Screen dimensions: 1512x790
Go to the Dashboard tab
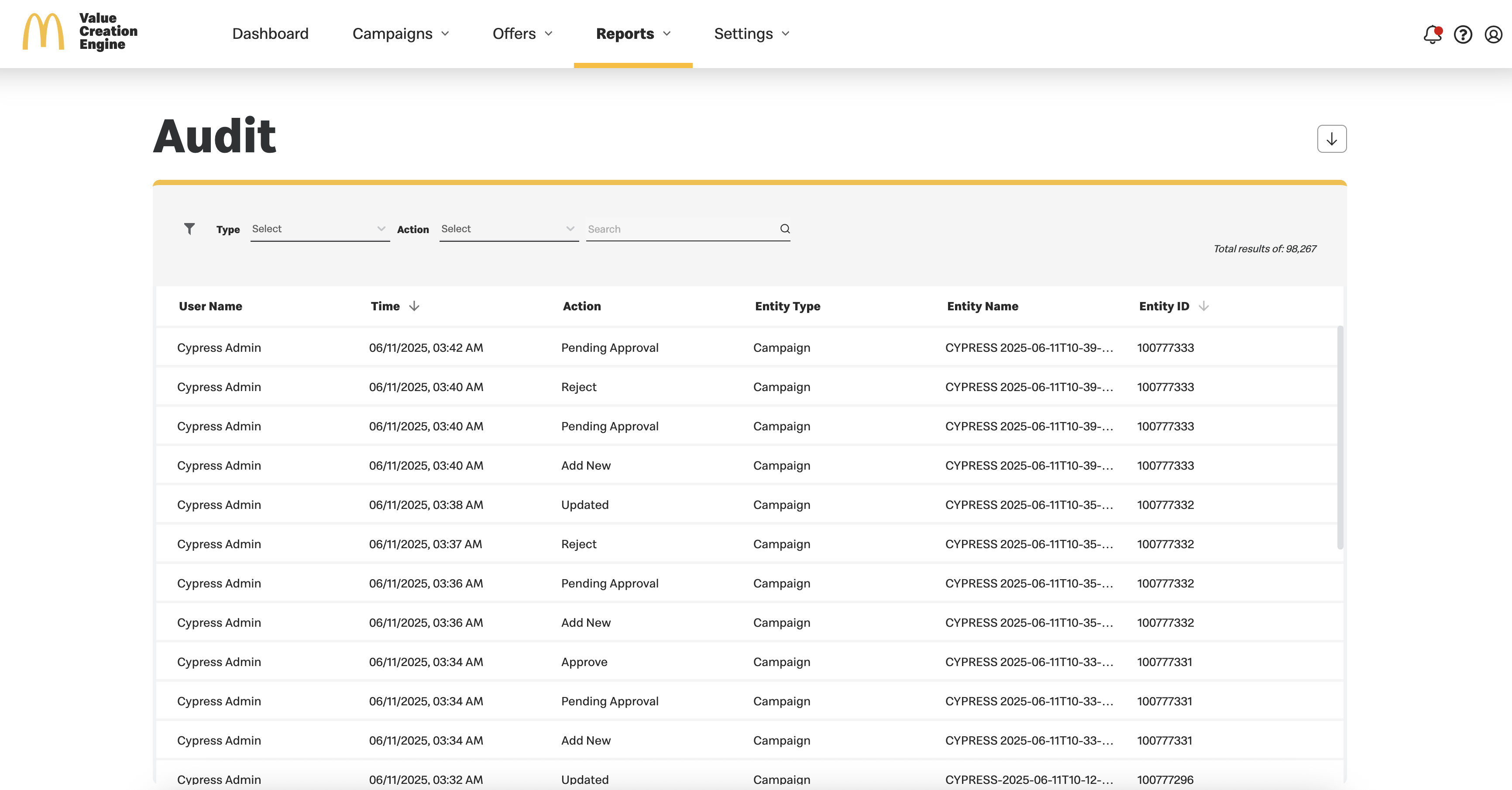270,34
